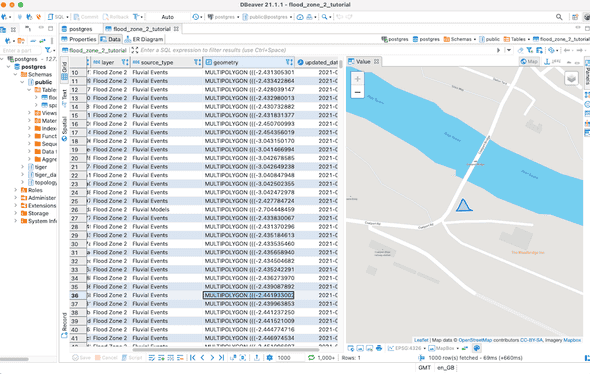Expand the Roles tree node
This screenshot has height=374, width=590.
pyautogui.click(x=15, y=190)
